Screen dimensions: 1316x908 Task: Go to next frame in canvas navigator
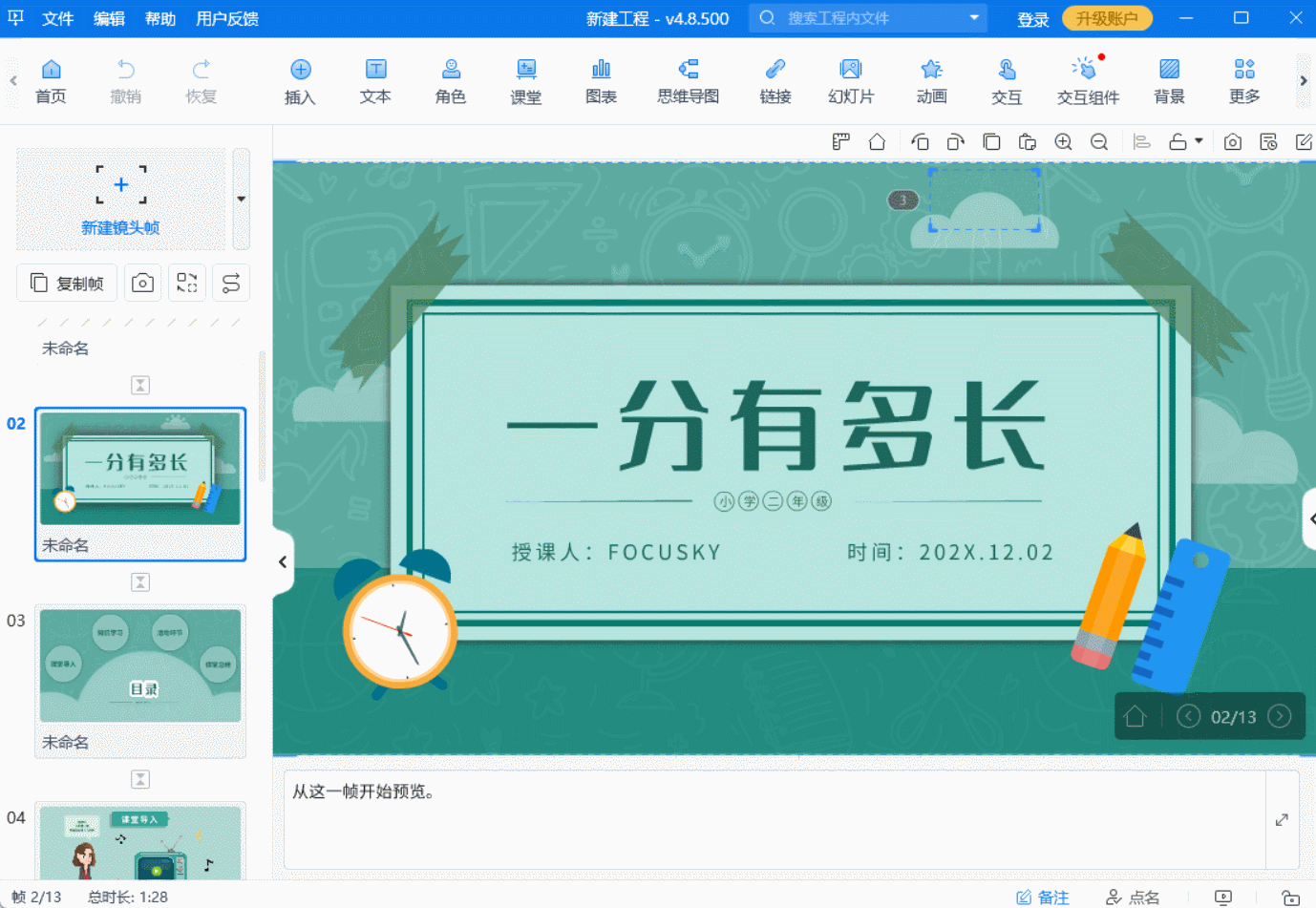[x=1280, y=716]
